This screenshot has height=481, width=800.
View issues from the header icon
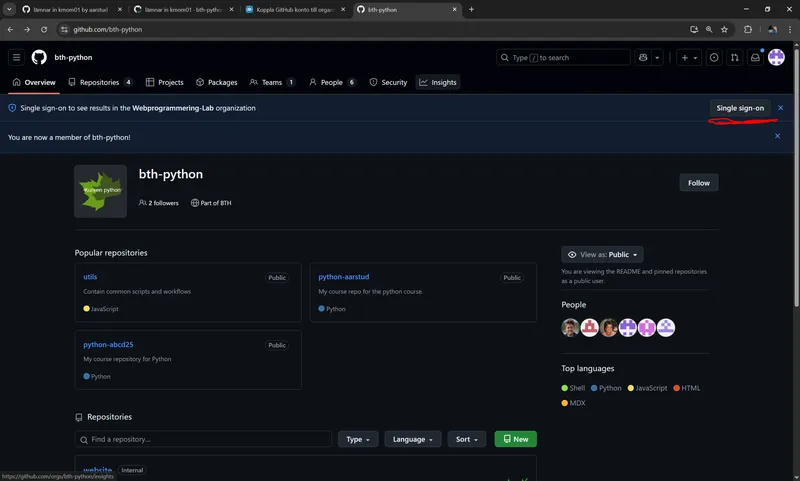click(x=714, y=58)
